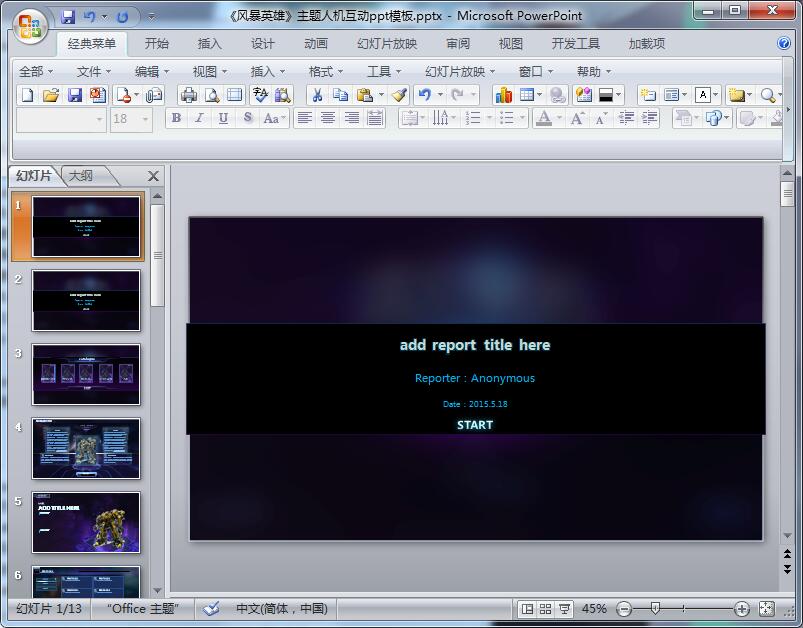Insert a chart with bar chart icon
This screenshot has height=628, width=803.
[503, 95]
